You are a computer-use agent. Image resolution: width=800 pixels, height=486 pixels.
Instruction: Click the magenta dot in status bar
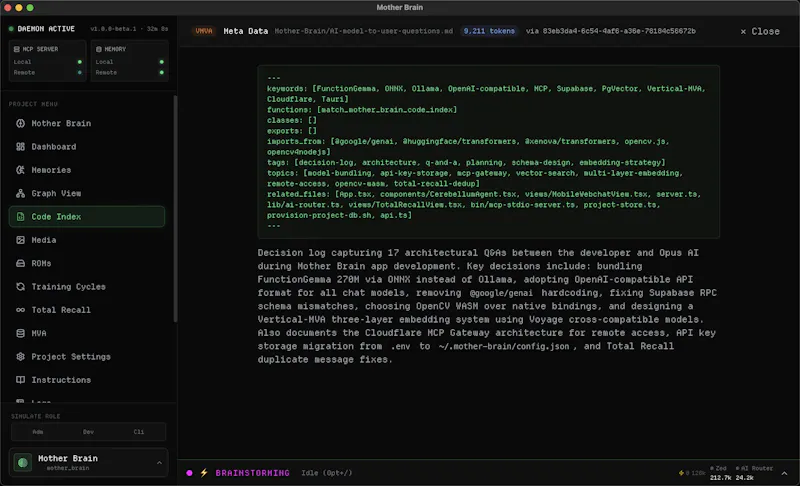[x=189, y=473]
